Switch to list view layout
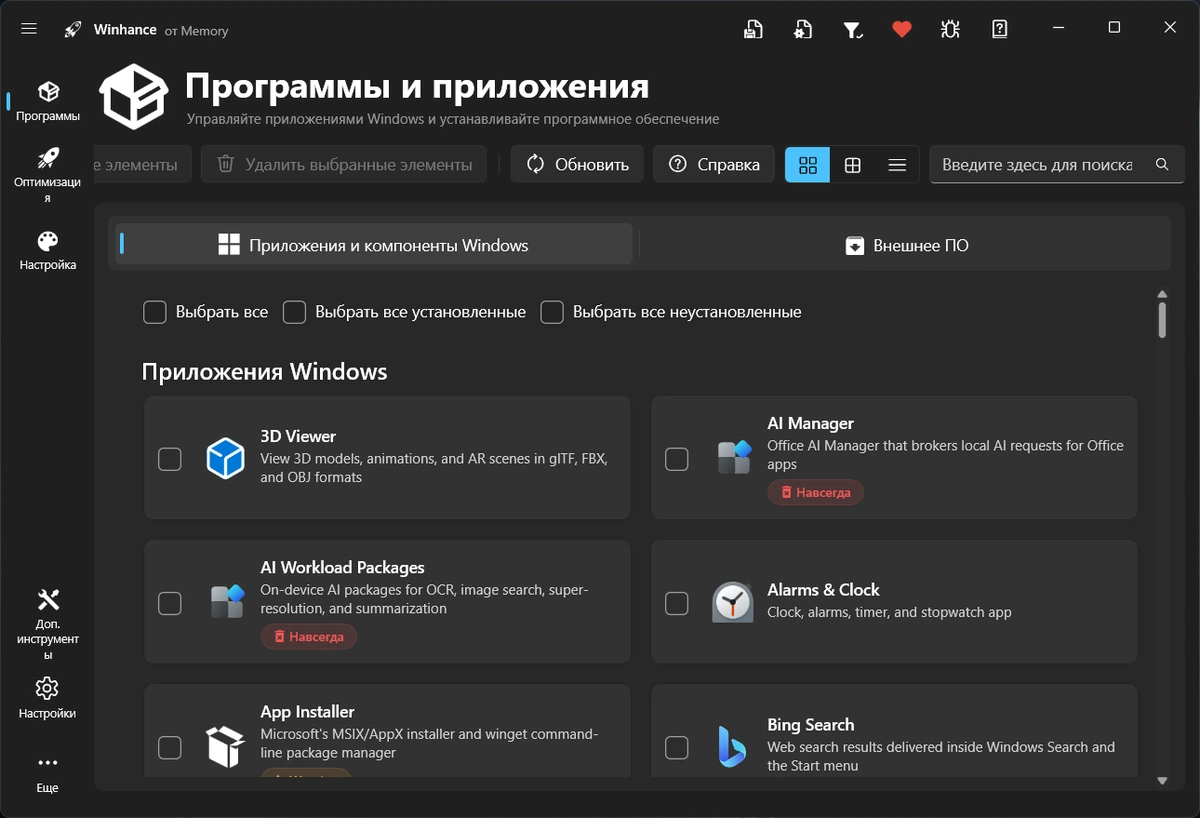This screenshot has width=1200, height=818. coord(897,164)
